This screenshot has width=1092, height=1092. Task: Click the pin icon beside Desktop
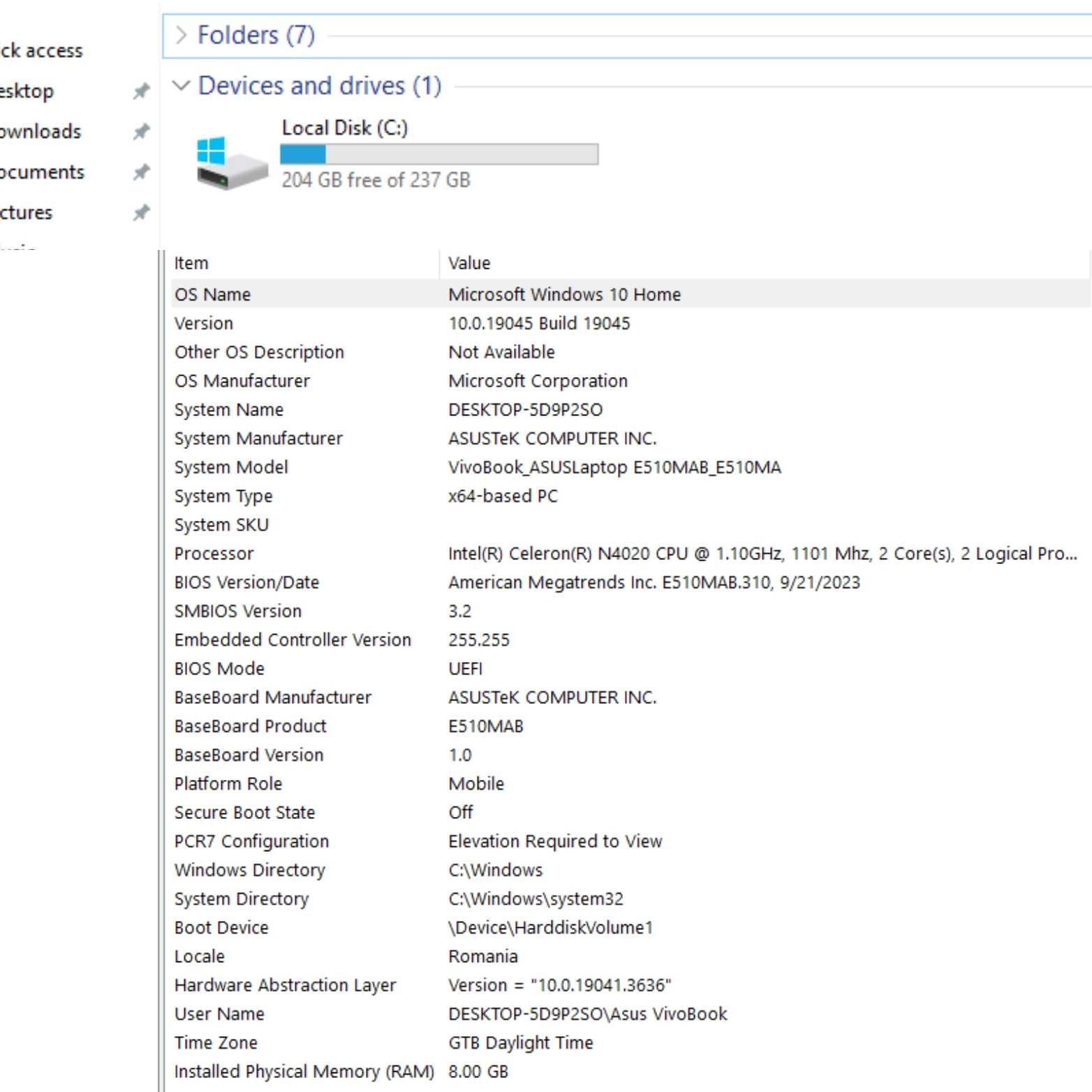click(142, 91)
